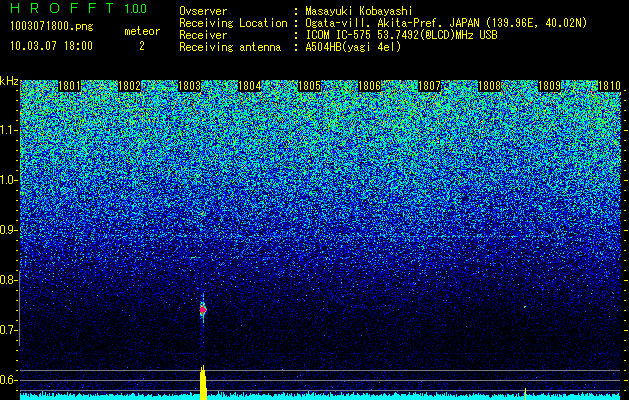The image size is (629, 400).
Task: Click the meteor count value 2
Action: click(x=142, y=46)
